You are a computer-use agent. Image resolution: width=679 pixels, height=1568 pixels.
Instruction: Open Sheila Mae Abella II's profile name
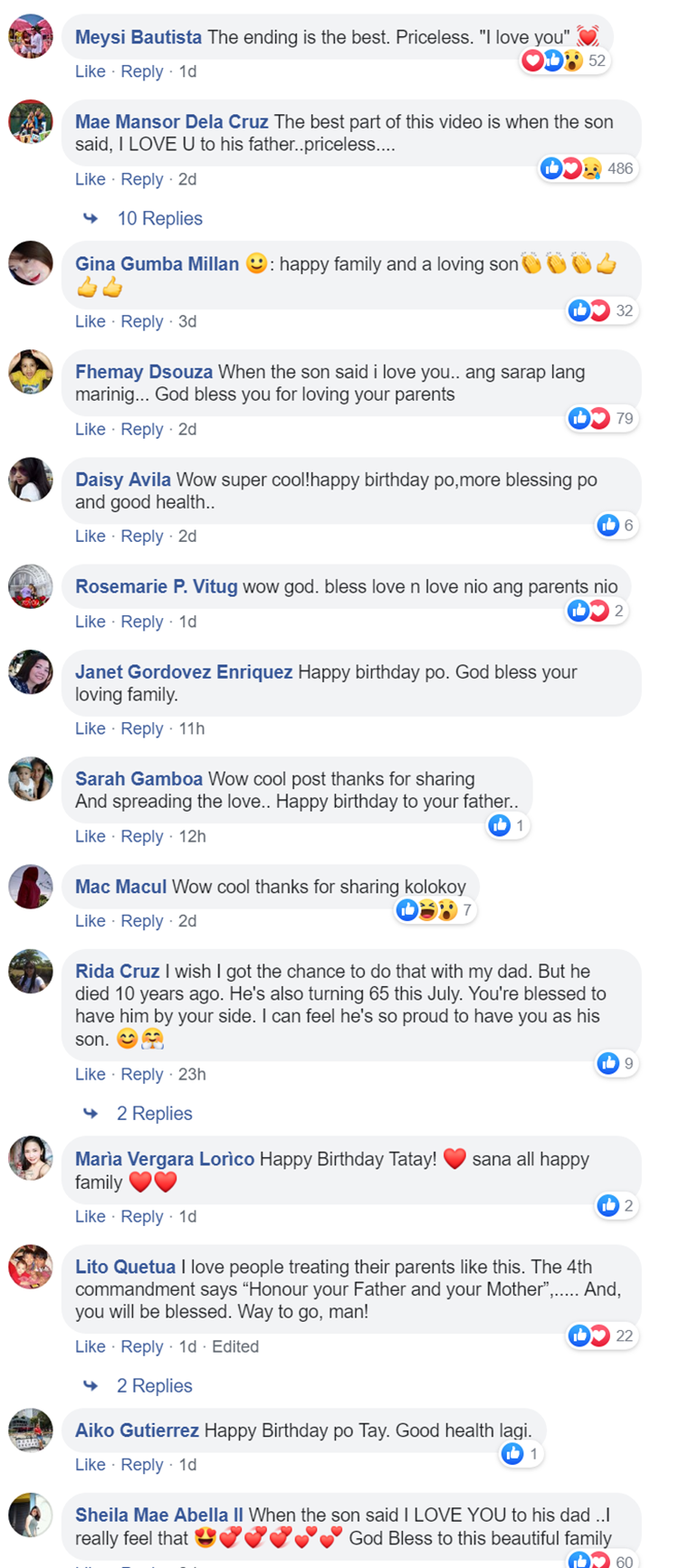(x=159, y=1515)
